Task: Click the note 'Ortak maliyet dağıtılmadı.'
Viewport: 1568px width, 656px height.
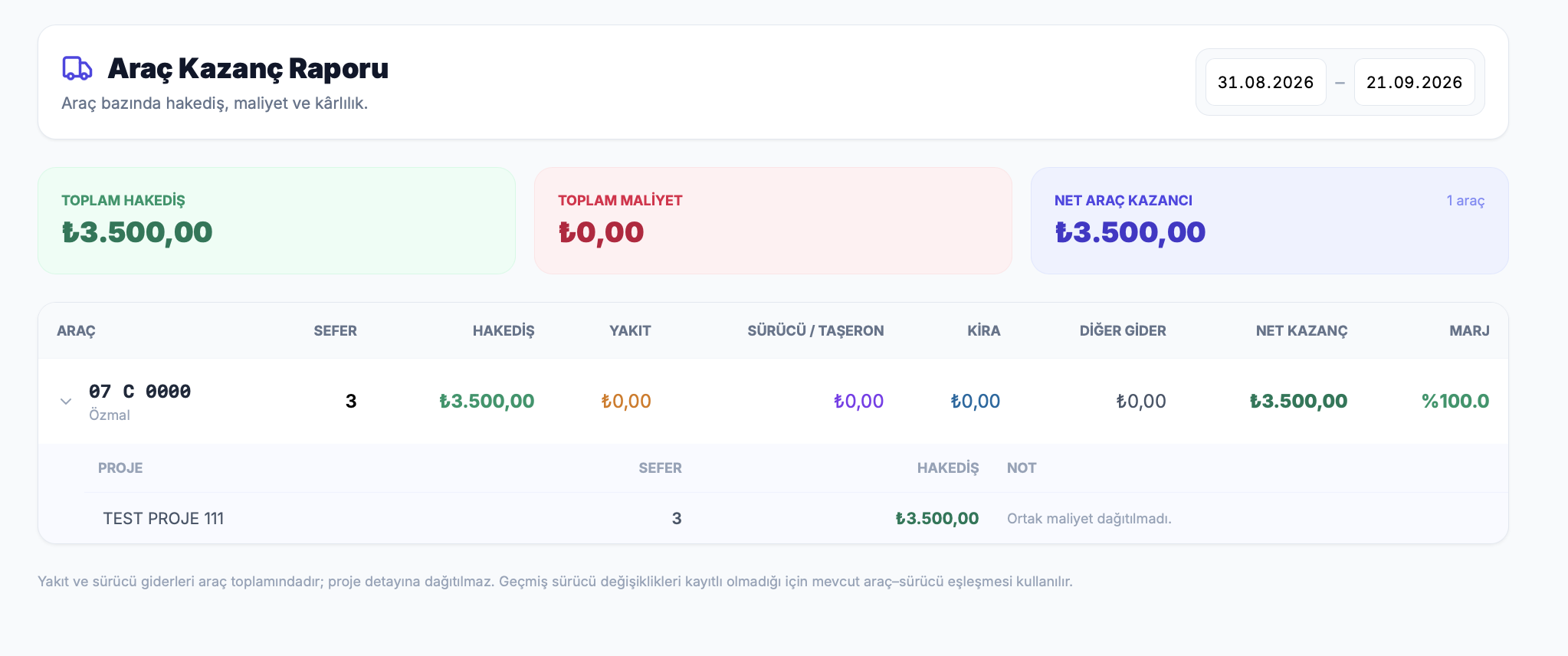Action: 1089,519
